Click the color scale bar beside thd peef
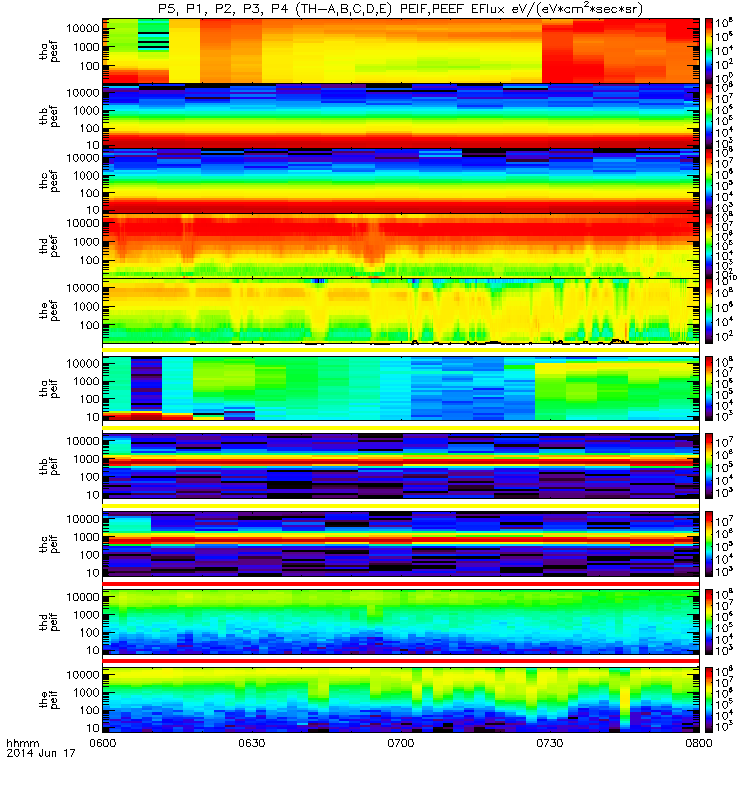 (x=709, y=246)
